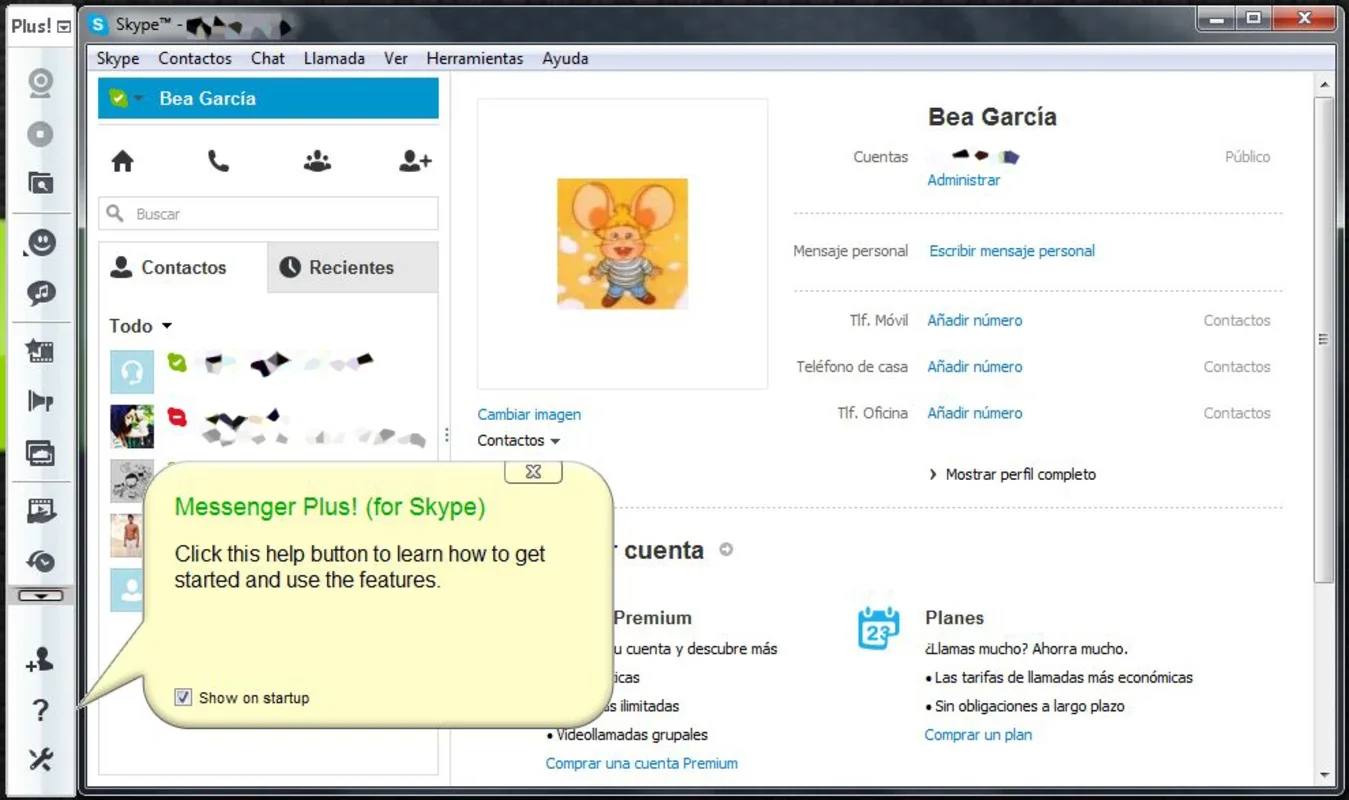The width and height of the screenshot is (1349, 800).
Task: Close the Messenger Plus! help balloon
Action: click(x=533, y=471)
